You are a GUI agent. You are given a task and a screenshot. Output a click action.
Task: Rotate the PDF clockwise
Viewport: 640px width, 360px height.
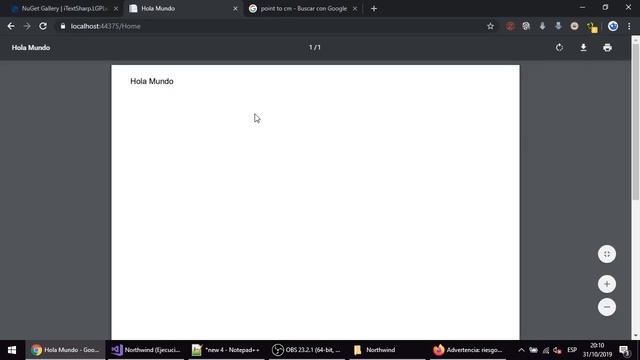tap(559, 48)
